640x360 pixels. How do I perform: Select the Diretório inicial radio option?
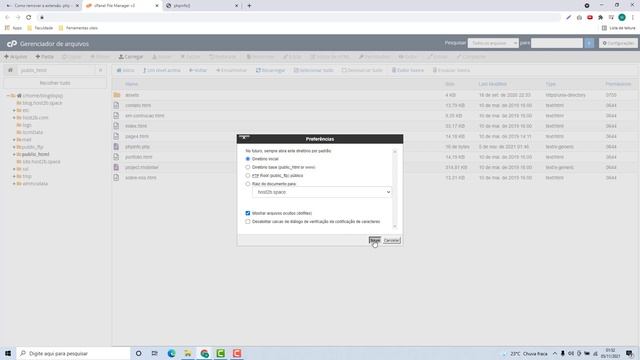pyautogui.click(x=248, y=159)
